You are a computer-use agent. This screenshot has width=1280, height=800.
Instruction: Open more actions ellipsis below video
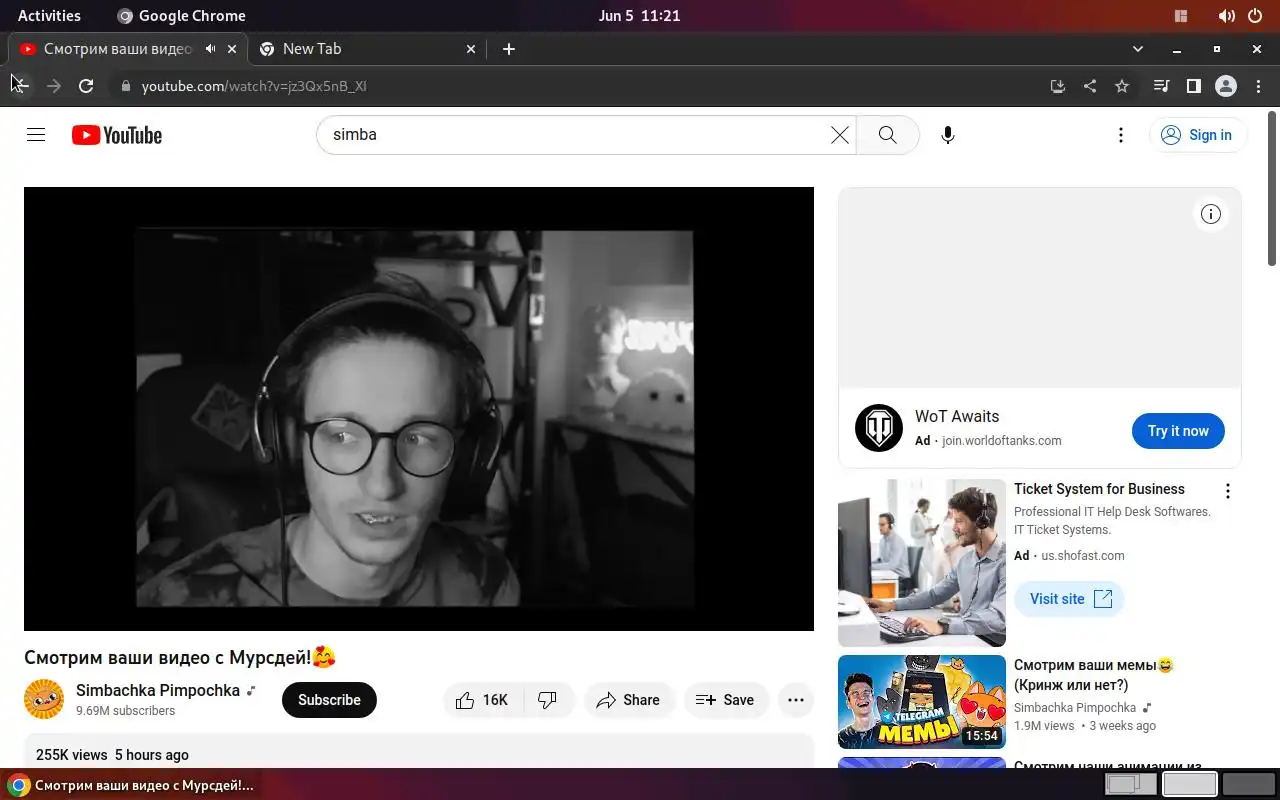(x=796, y=700)
